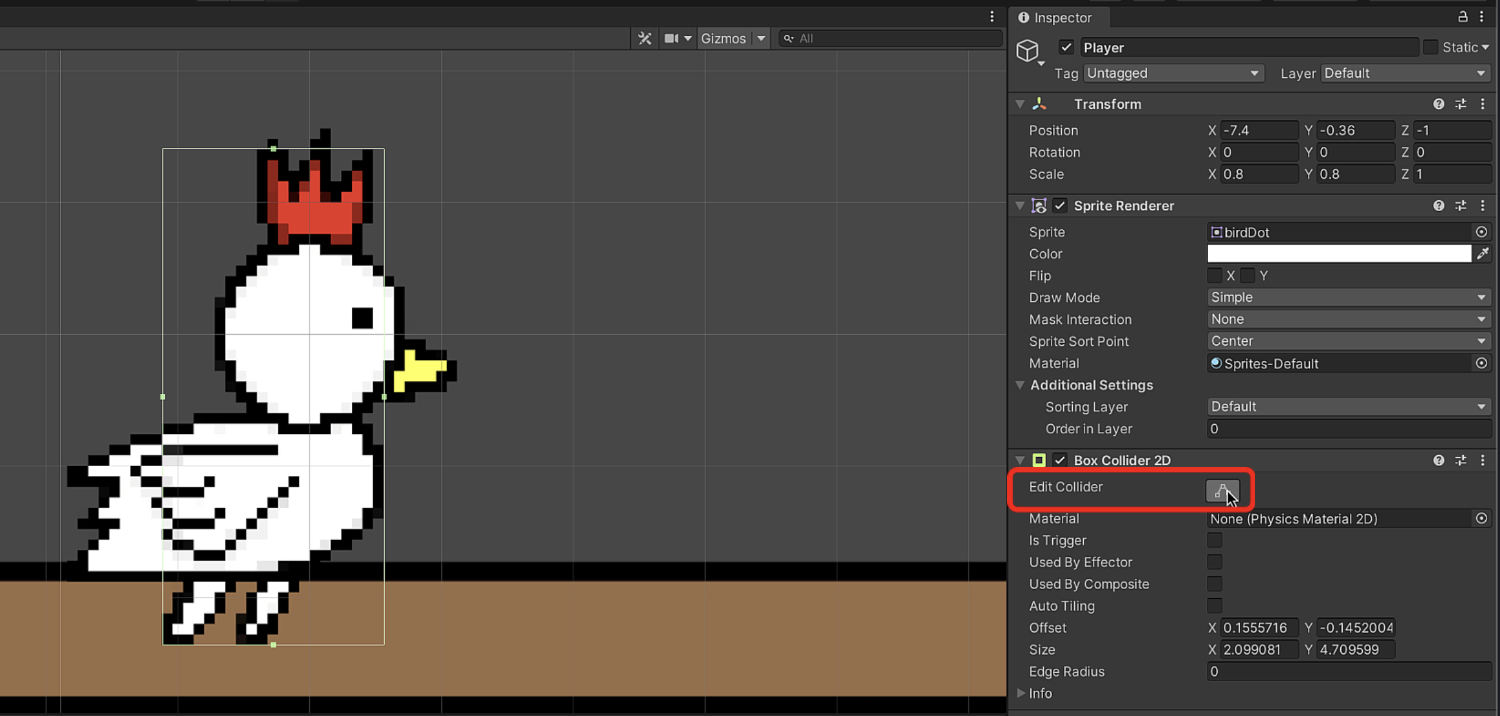
Task: Open the Sprite Renderer kebab menu
Action: [1485, 206]
